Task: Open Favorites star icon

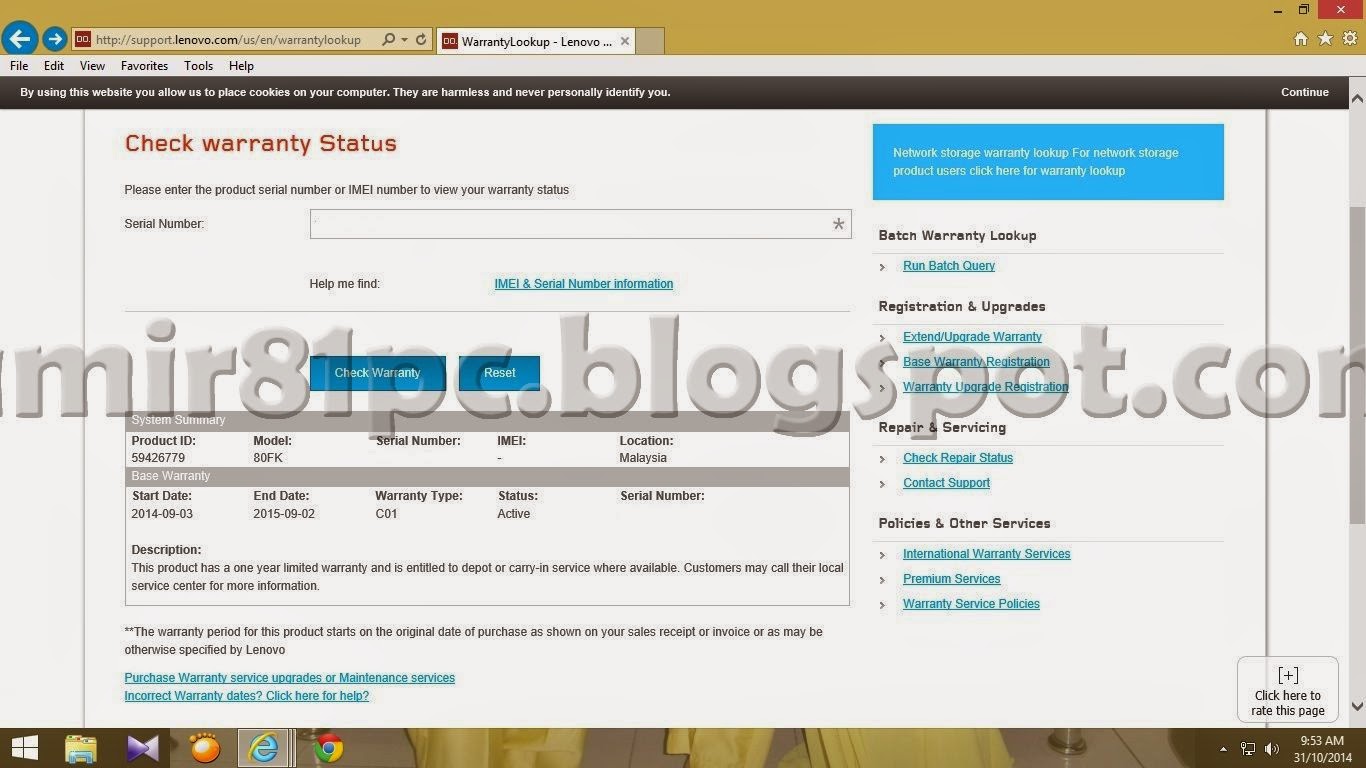Action: click(x=1325, y=39)
